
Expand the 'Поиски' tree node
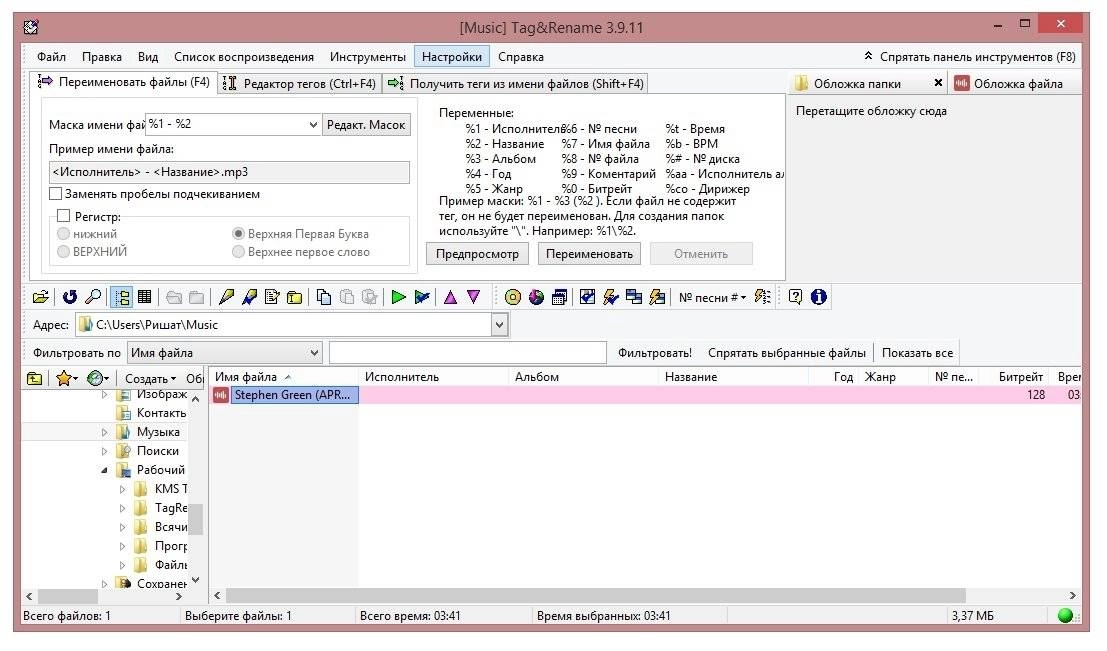point(104,451)
